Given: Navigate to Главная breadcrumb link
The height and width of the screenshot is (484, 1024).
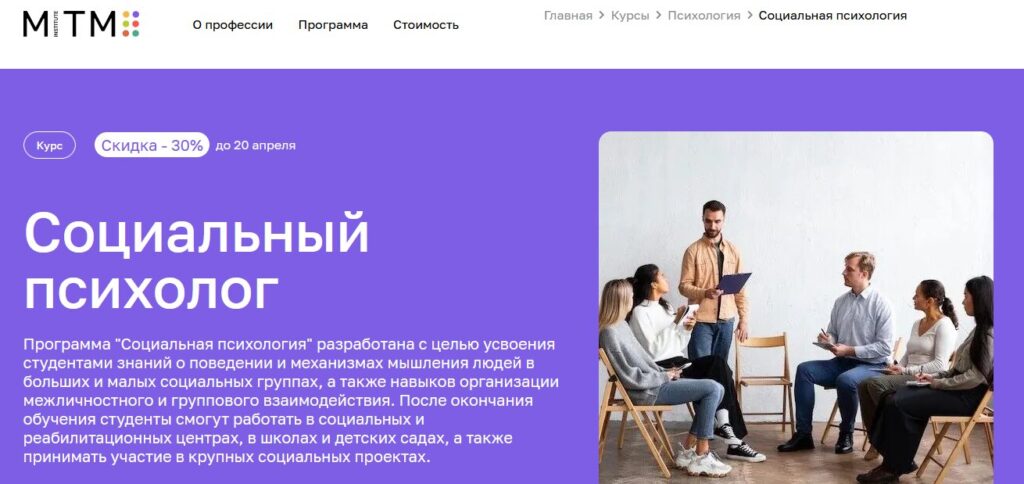Looking at the screenshot, I should coord(568,16).
